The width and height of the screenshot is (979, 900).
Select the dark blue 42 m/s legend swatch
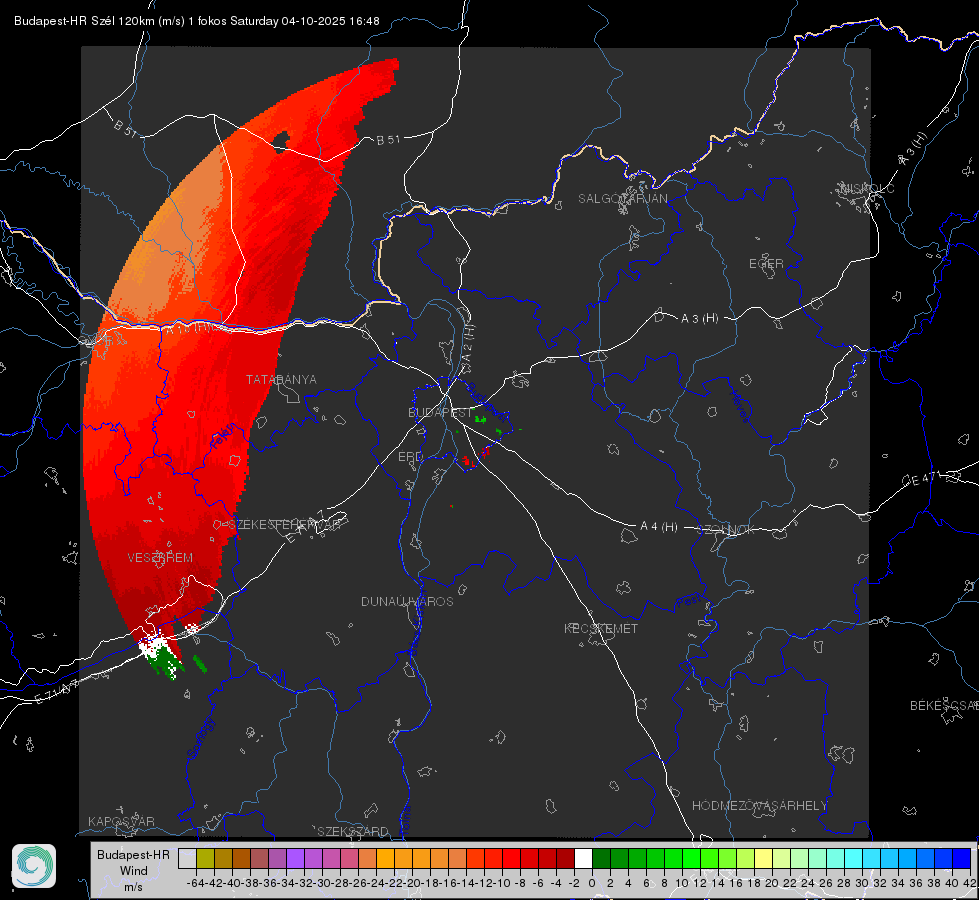click(x=962, y=858)
